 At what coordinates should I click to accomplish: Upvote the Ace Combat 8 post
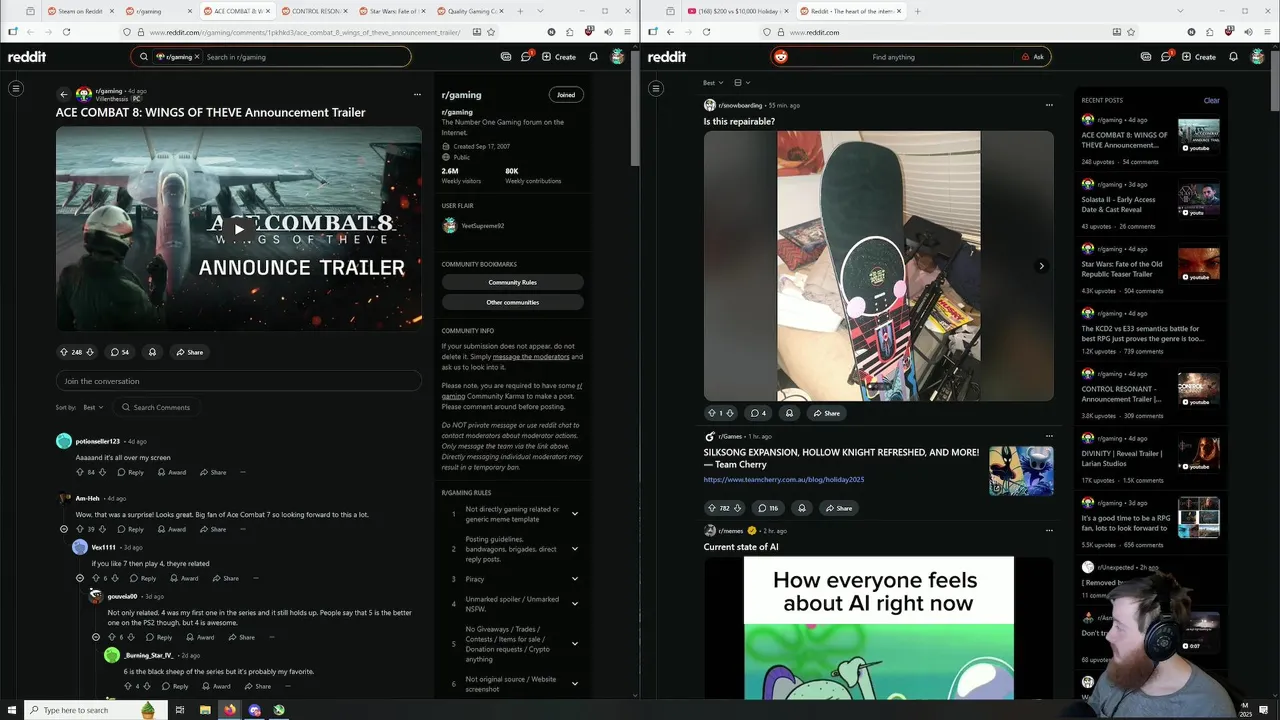pyautogui.click(x=64, y=352)
